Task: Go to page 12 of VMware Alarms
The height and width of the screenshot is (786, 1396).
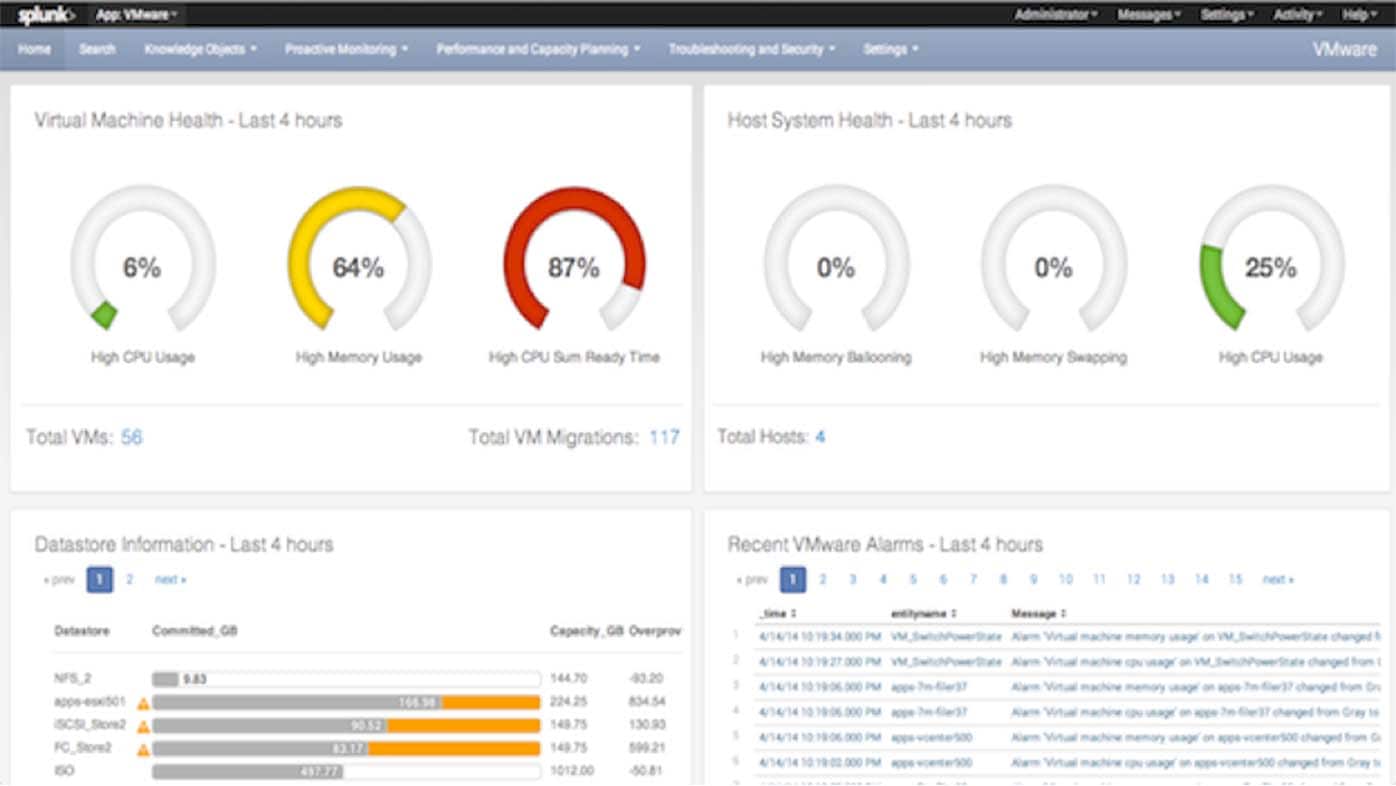Action: tap(1133, 579)
